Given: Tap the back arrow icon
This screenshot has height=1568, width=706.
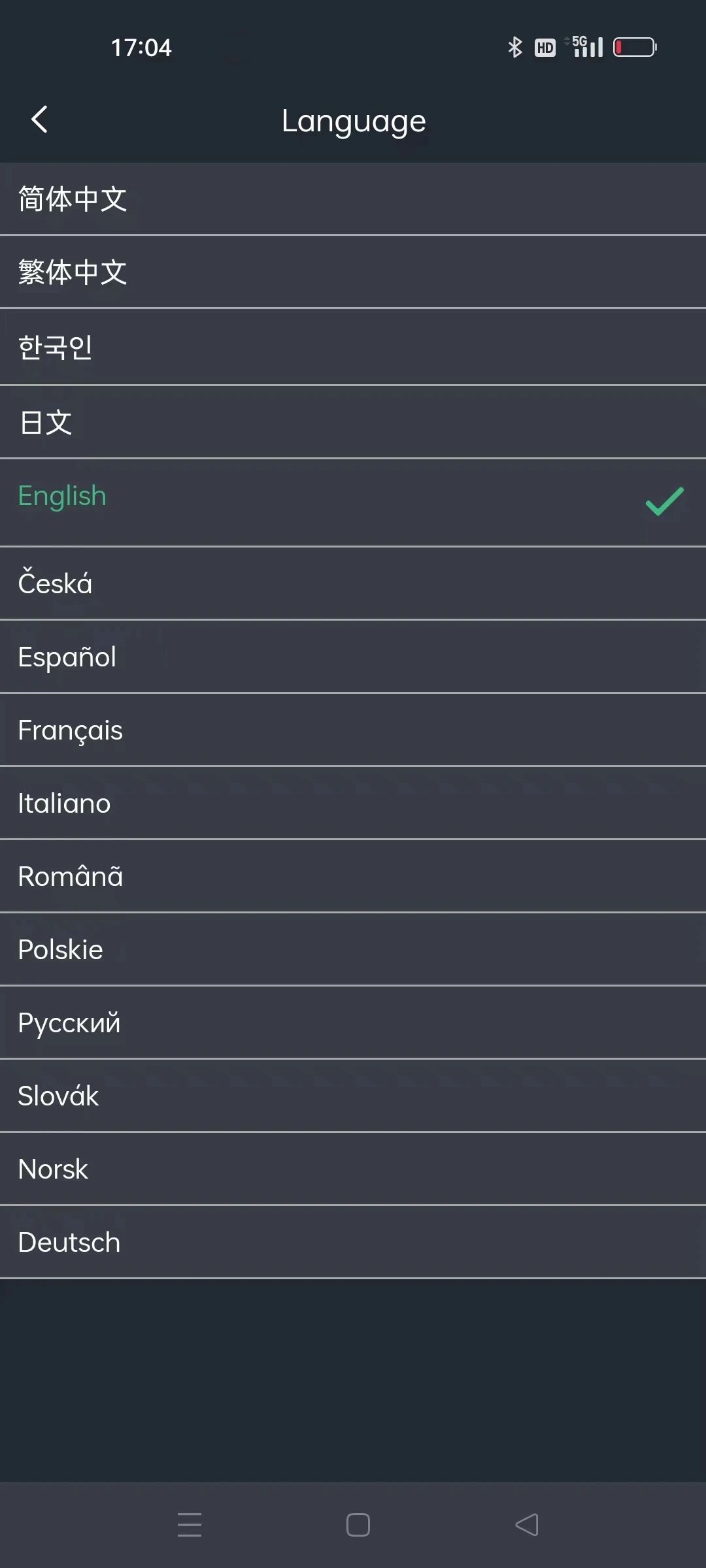Looking at the screenshot, I should pyautogui.click(x=40, y=120).
